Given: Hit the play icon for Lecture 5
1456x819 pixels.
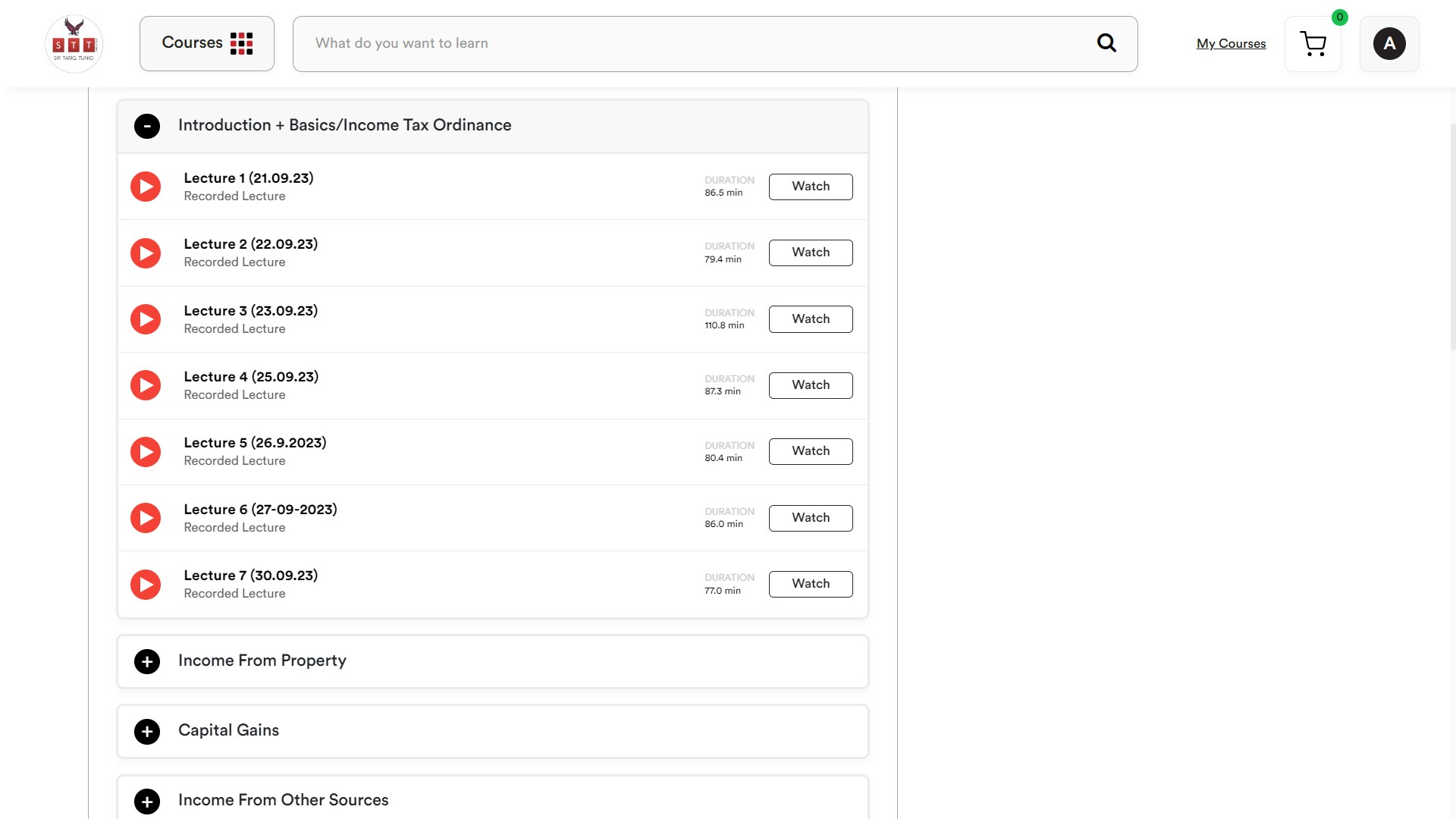Looking at the screenshot, I should [x=146, y=452].
